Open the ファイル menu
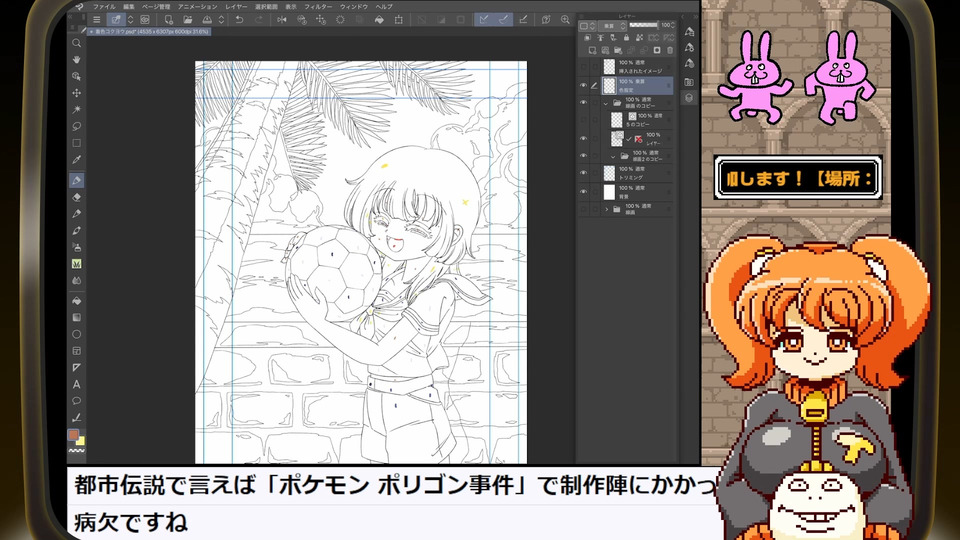 click(x=104, y=6)
